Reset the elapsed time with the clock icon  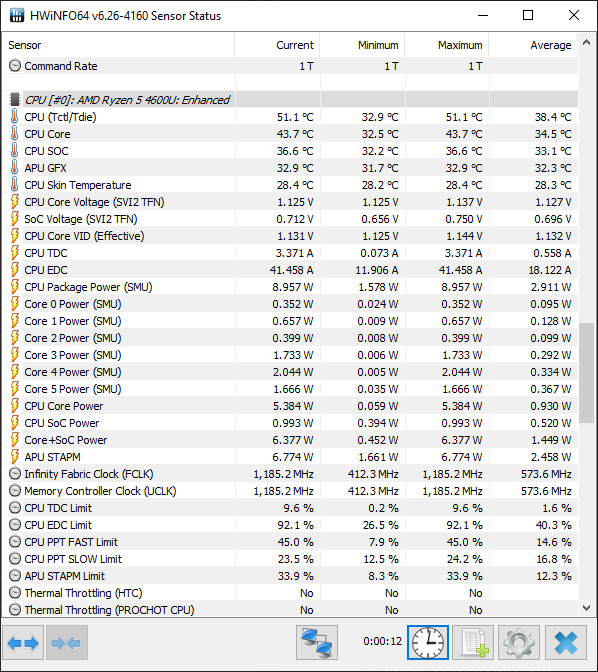pyautogui.click(x=428, y=642)
